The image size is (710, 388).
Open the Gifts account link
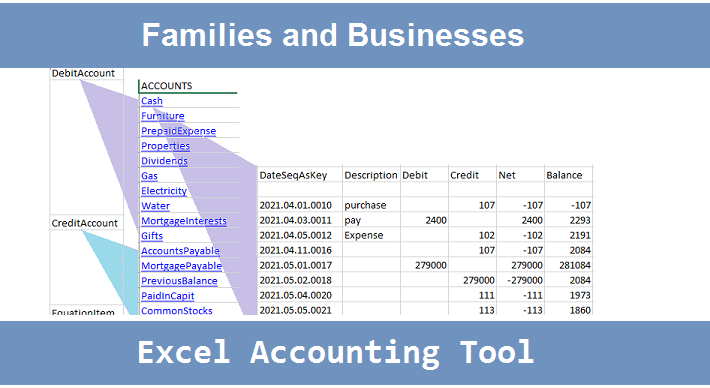(x=152, y=235)
